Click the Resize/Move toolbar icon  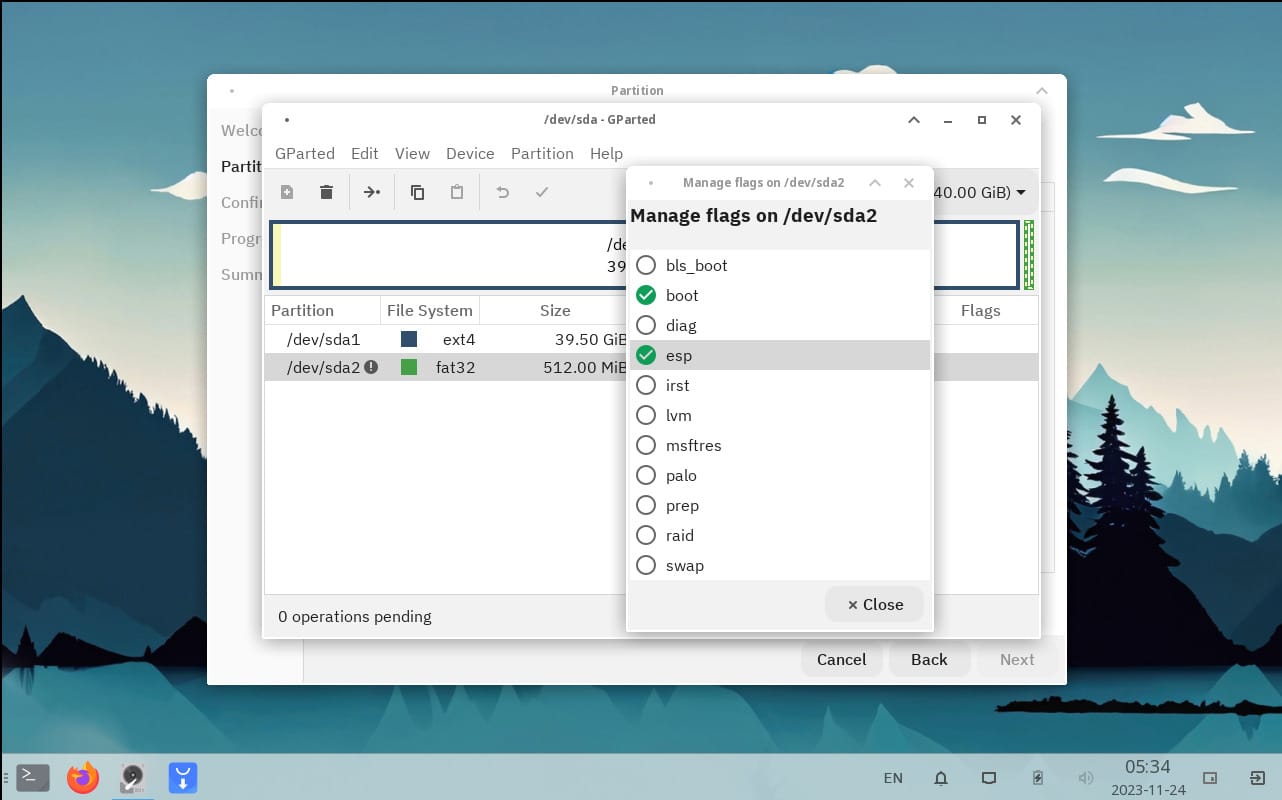pyautogui.click(x=371, y=191)
